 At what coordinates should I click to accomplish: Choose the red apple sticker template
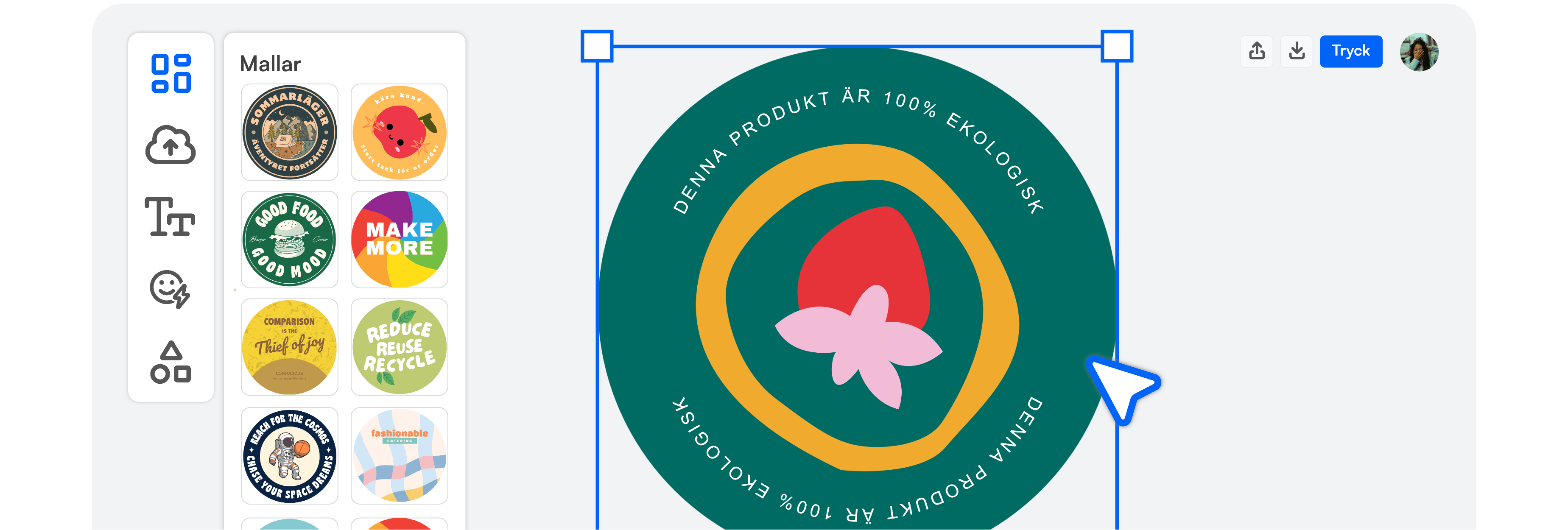(x=399, y=133)
